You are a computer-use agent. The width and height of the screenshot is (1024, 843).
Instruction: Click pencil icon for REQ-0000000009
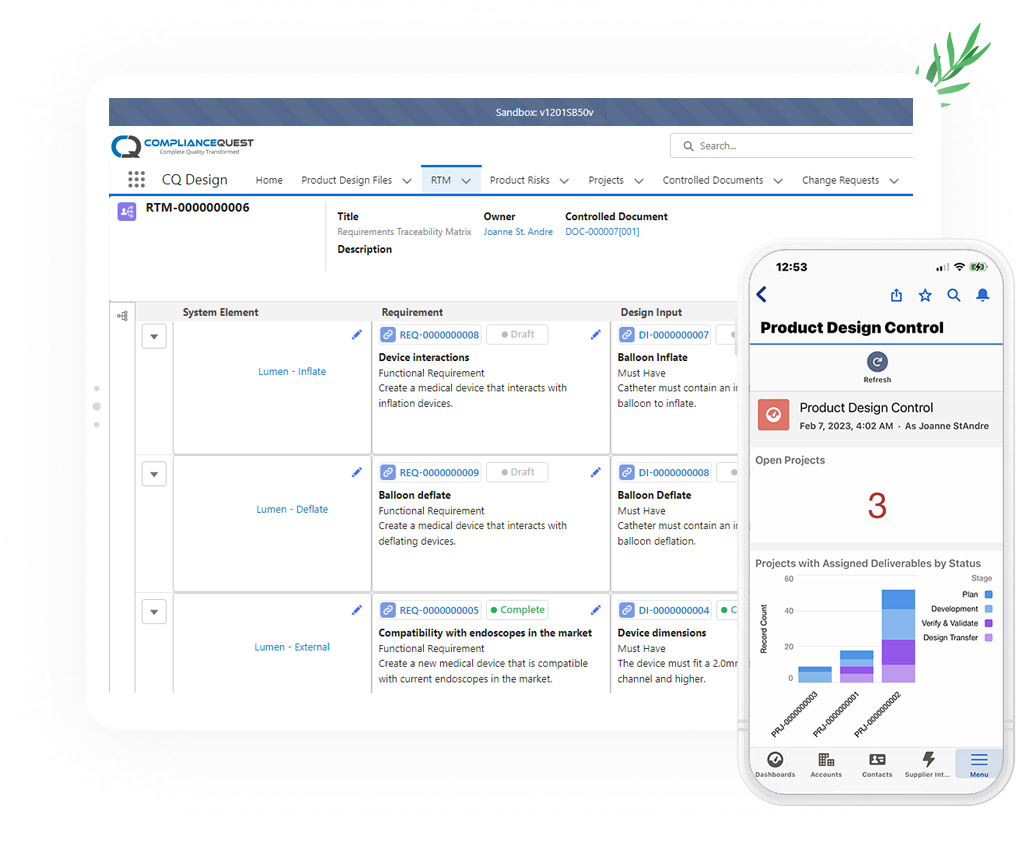(x=596, y=472)
